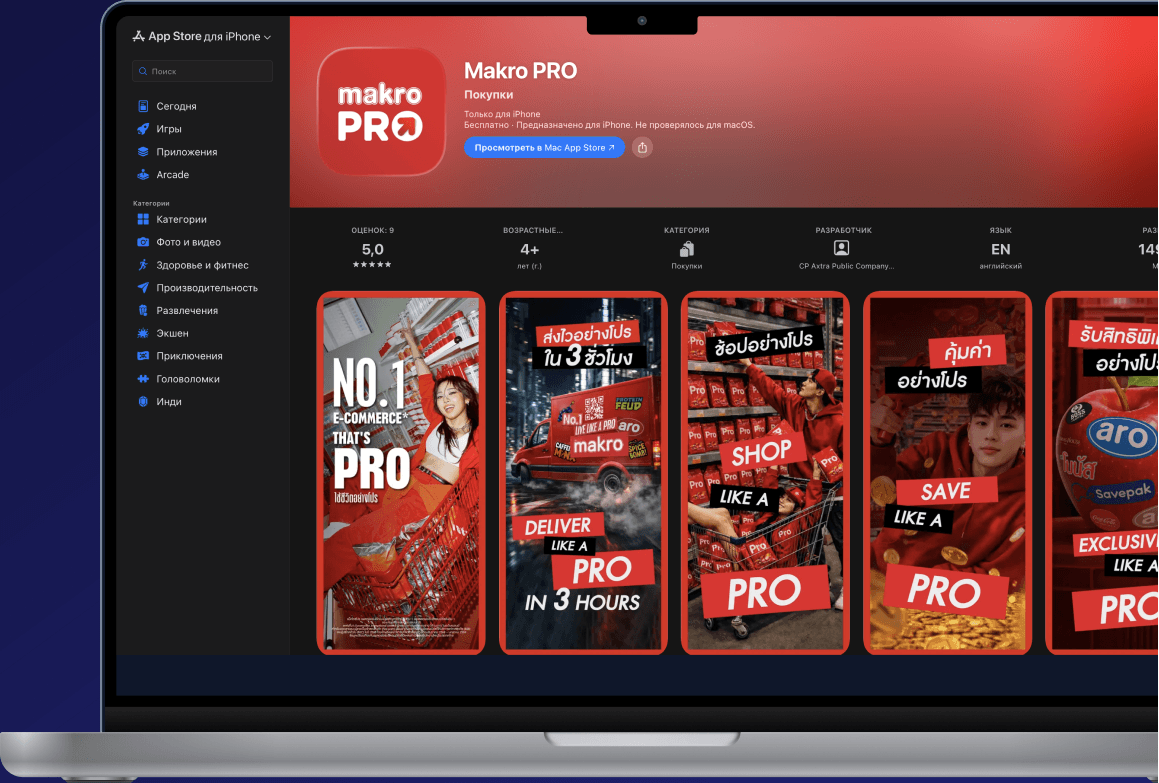Viewport: 1159px width, 783px height.
Task: Click the Здоровье и фитнес runner icon
Action: [x=143, y=265]
